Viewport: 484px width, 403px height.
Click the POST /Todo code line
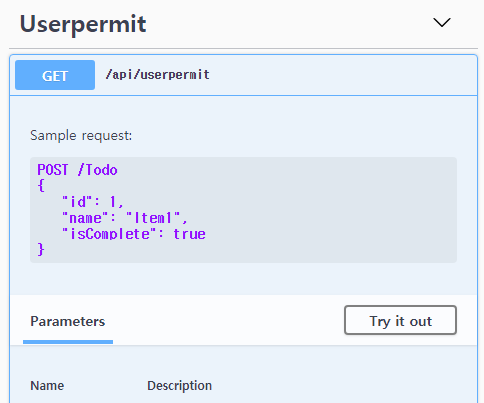77,170
